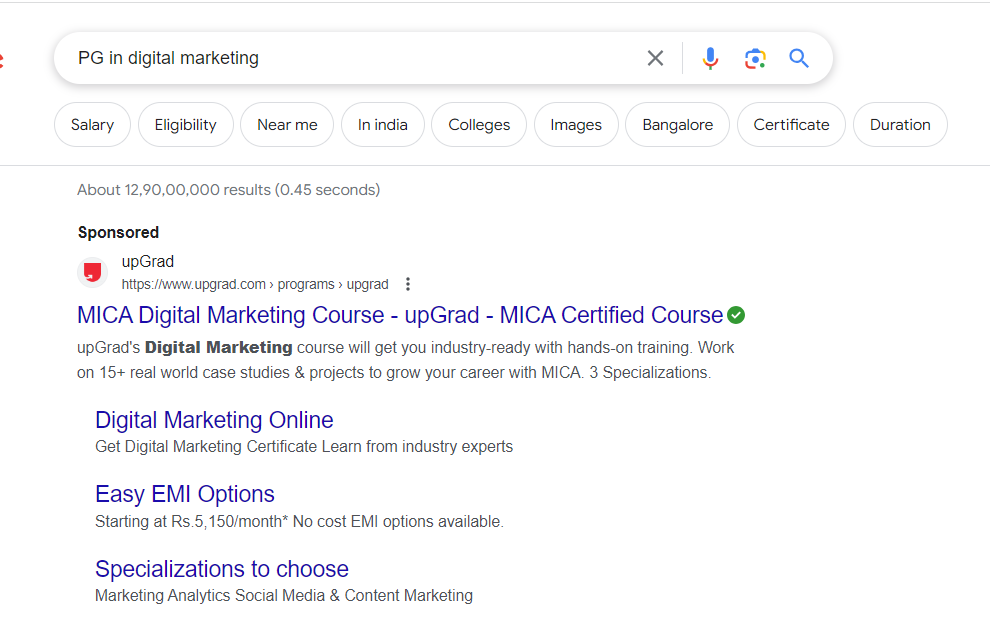Select the Colleges filter chip
This screenshot has height=635, width=990.
tap(479, 125)
